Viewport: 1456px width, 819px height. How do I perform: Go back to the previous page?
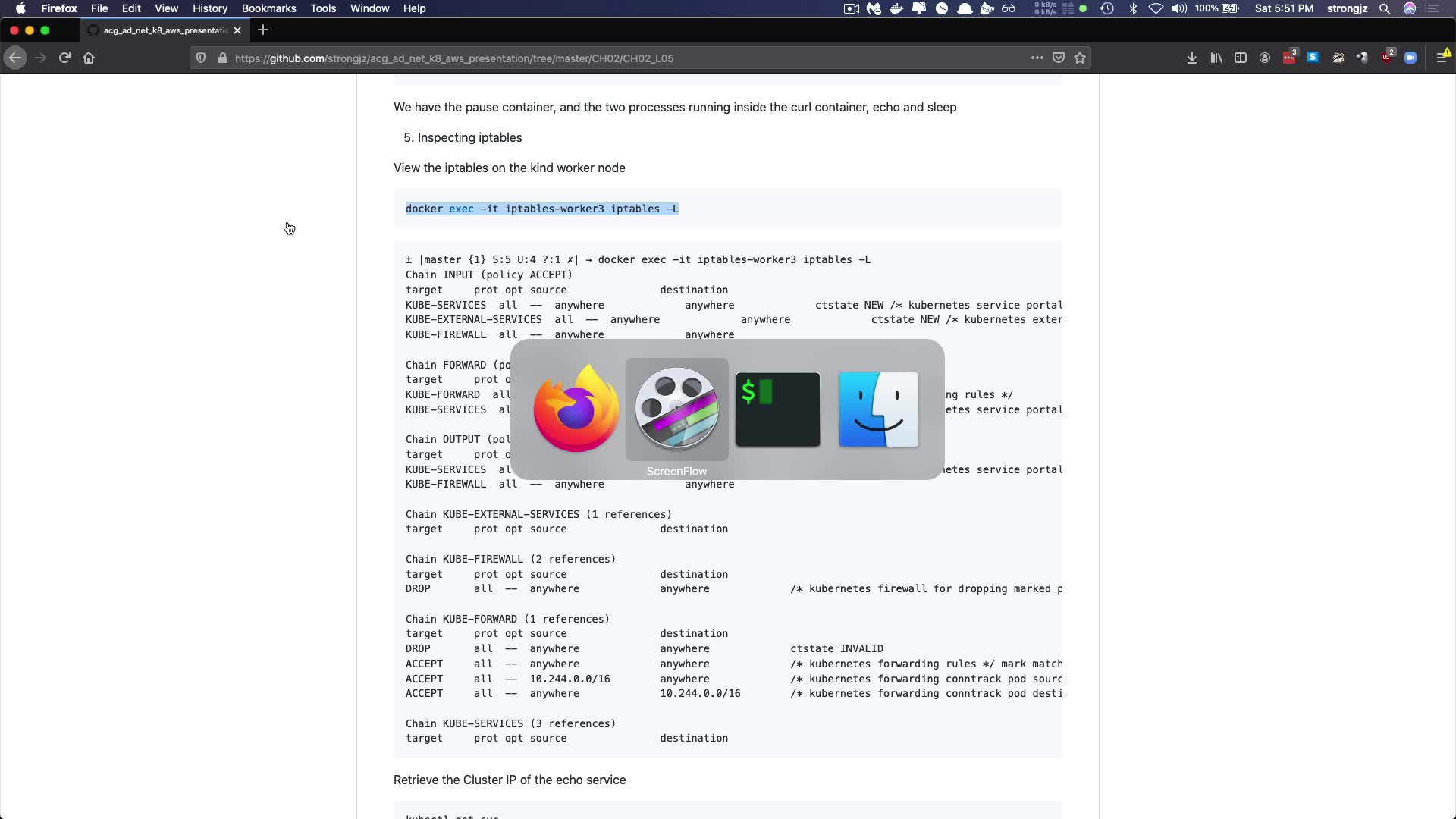click(15, 58)
